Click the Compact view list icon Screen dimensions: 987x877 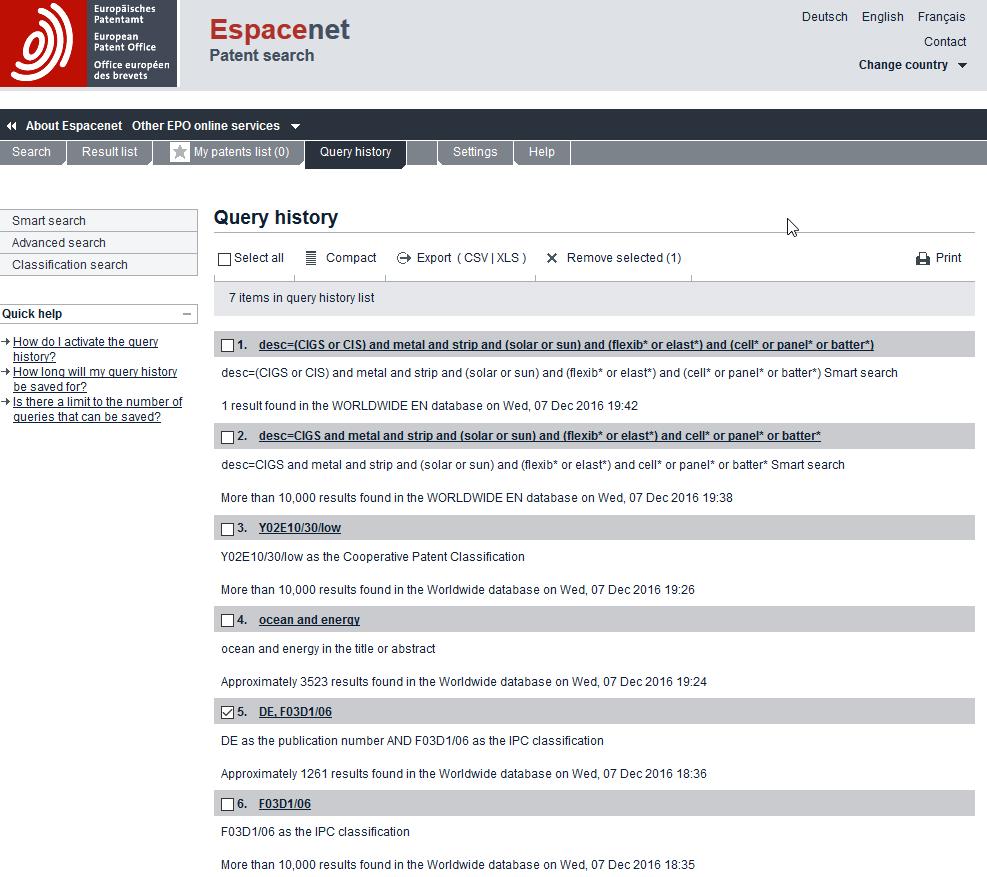click(311, 258)
